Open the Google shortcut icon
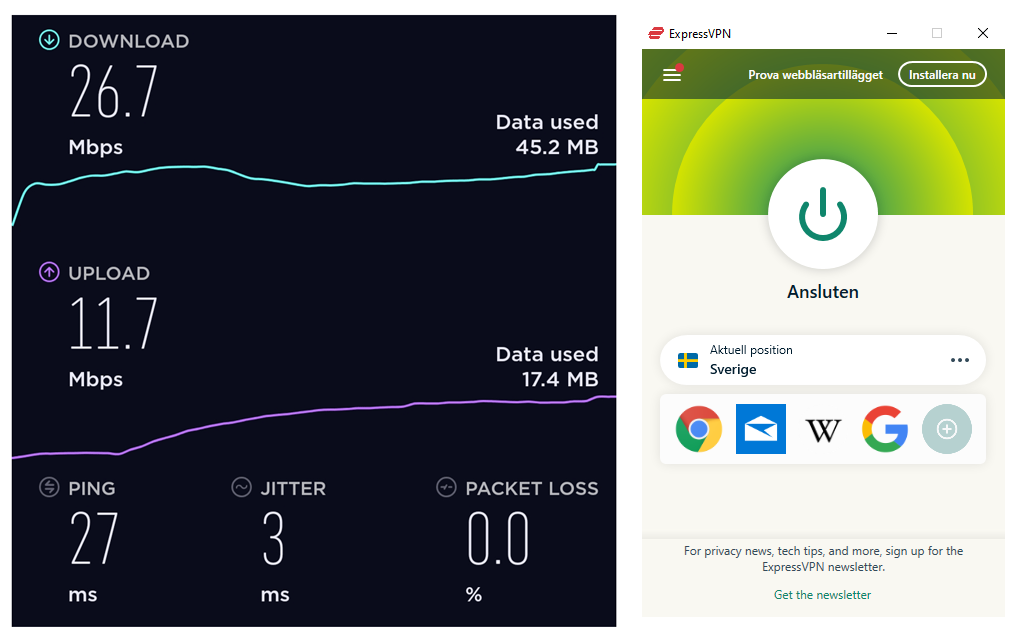 [x=885, y=429]
